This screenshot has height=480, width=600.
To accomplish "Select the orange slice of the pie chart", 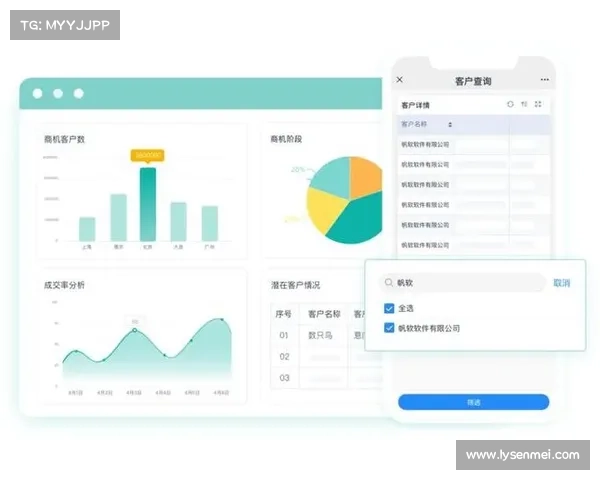I will pyautogui.click(x=366, y=177).
